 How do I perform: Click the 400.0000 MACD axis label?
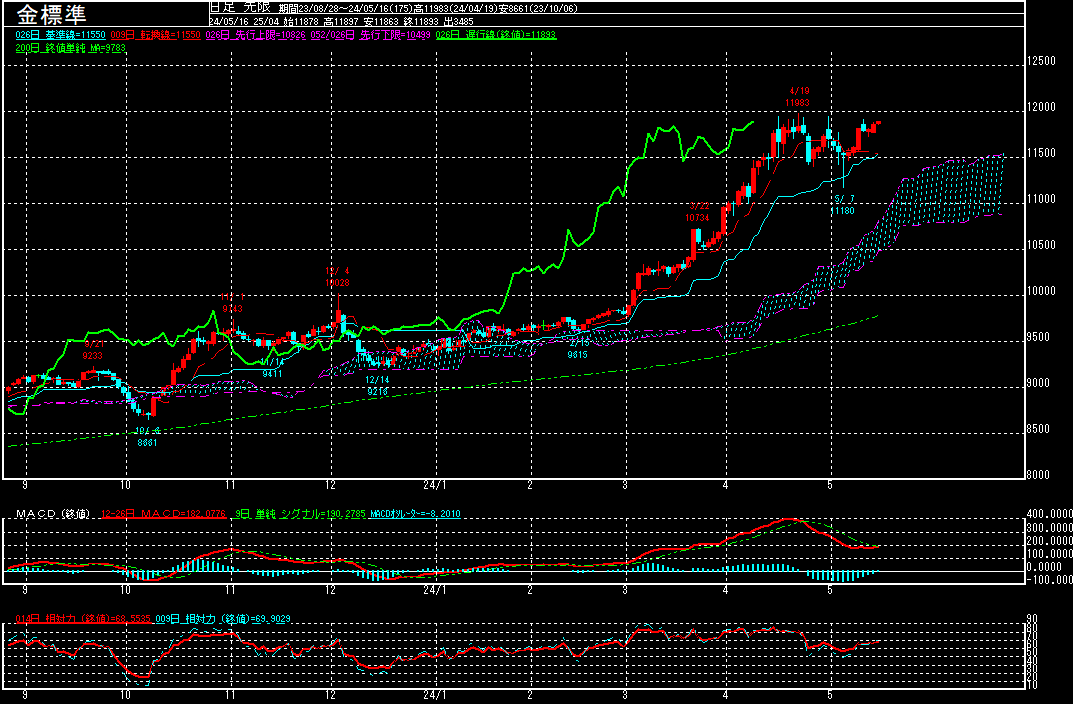pyautogui.click(x=1050, y=514)
